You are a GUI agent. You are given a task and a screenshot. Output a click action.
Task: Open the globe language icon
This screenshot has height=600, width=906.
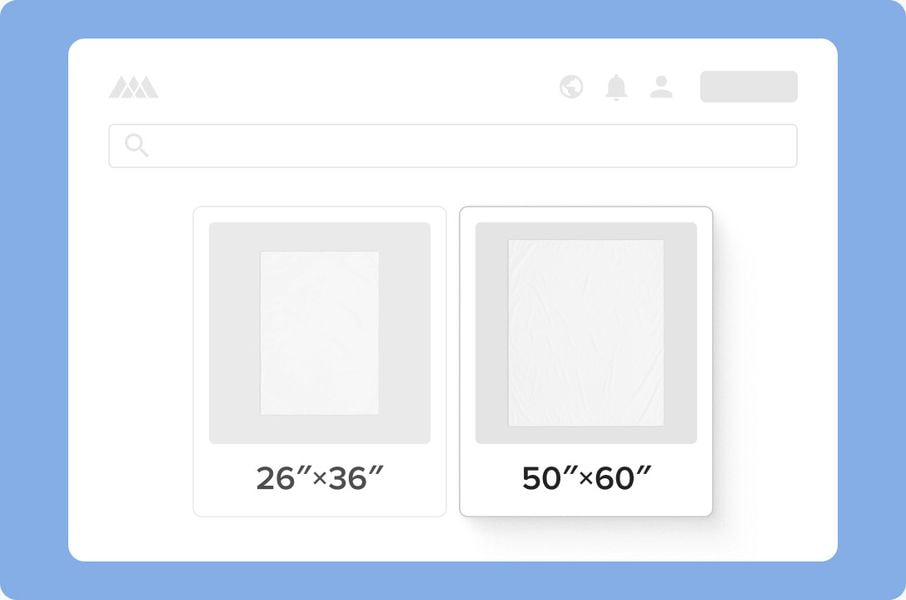[x=571, y=87]
